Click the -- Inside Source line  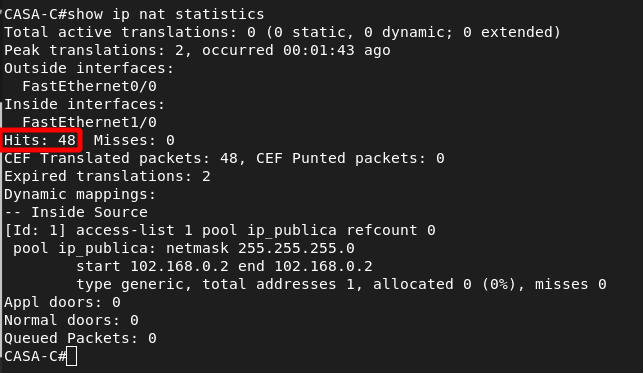click(x=76, y=212)
